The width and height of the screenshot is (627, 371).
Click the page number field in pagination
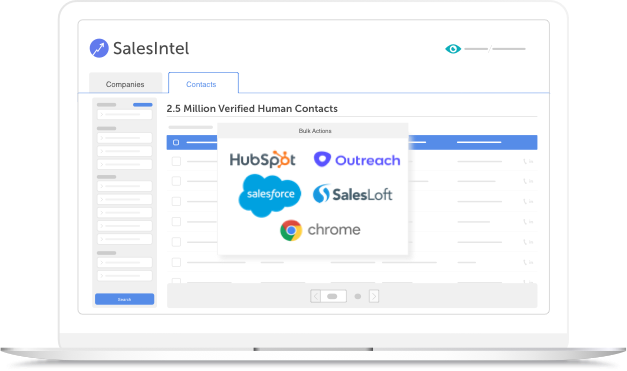333,296
